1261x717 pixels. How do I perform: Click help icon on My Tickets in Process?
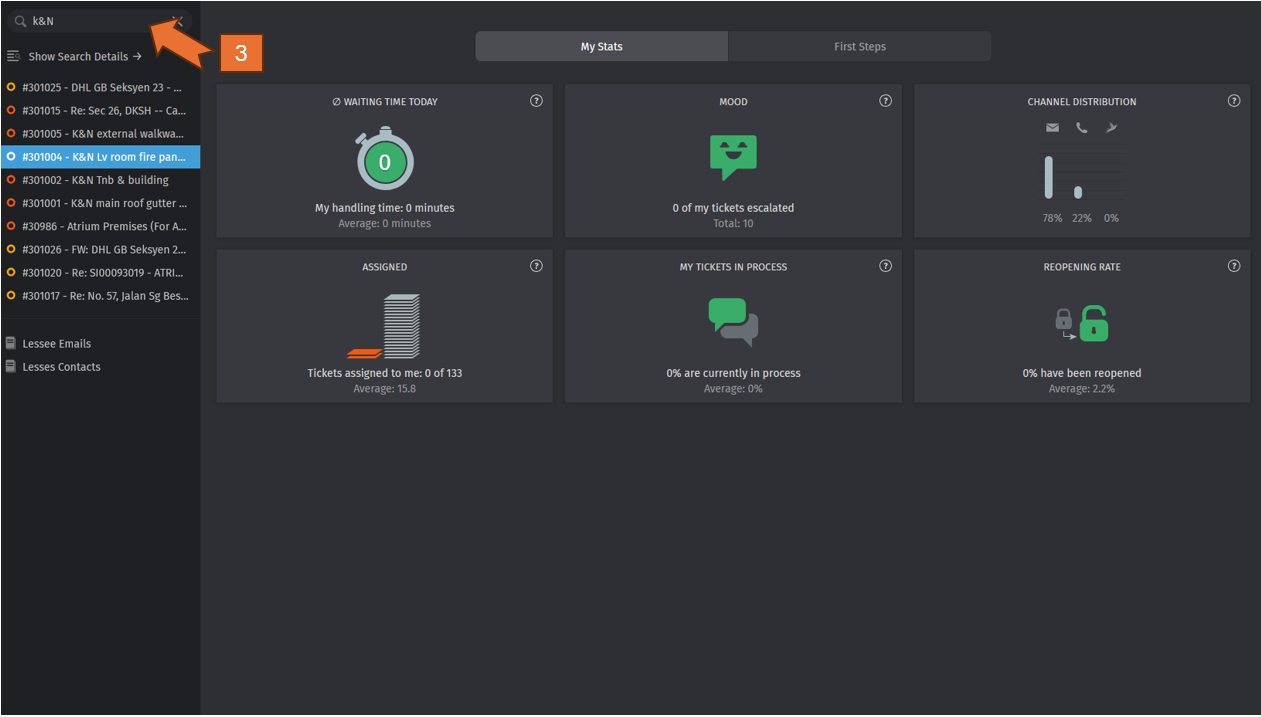pyautogui.click(x=885, y=266)
